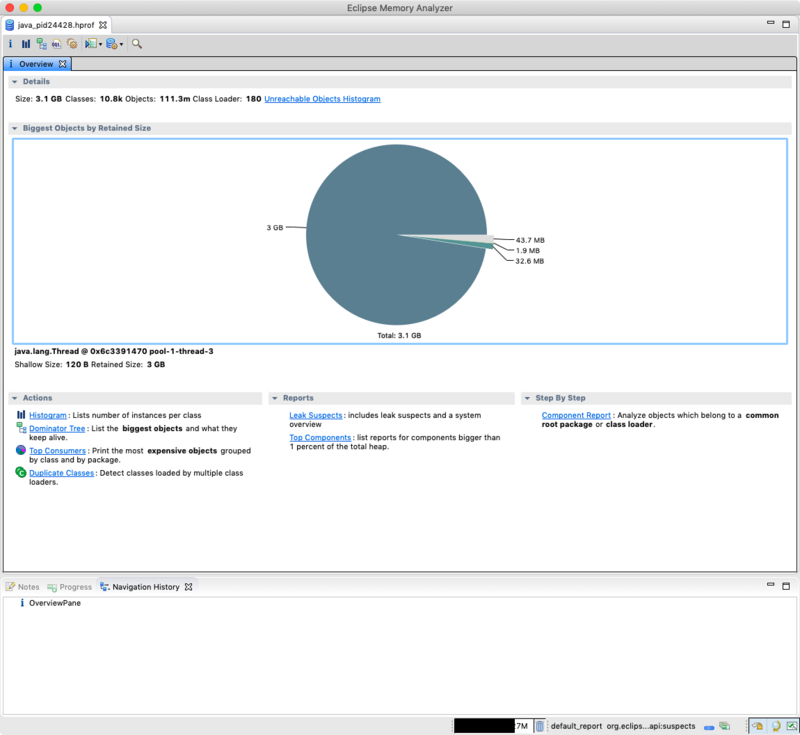
Task: Click the Total: 3.1 GB label
Action: click(x=399, y=336)
